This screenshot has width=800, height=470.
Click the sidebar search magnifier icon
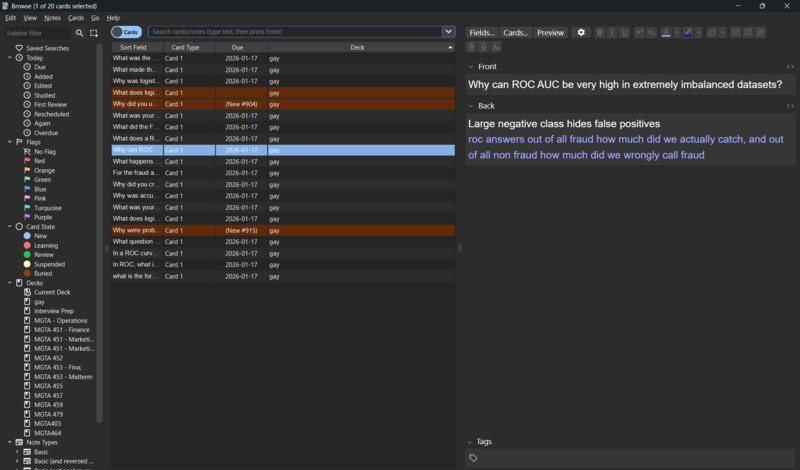[x=80, y=33]
